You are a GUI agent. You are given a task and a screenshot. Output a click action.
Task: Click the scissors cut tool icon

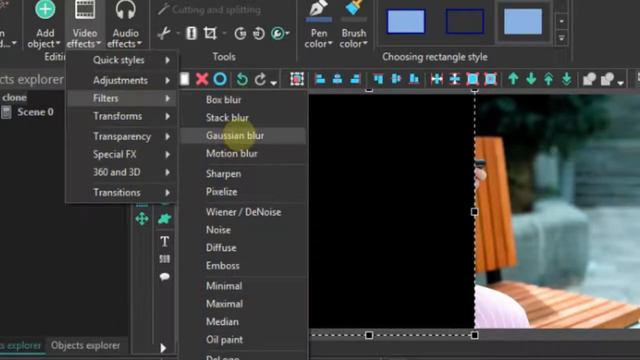[164, 33]
